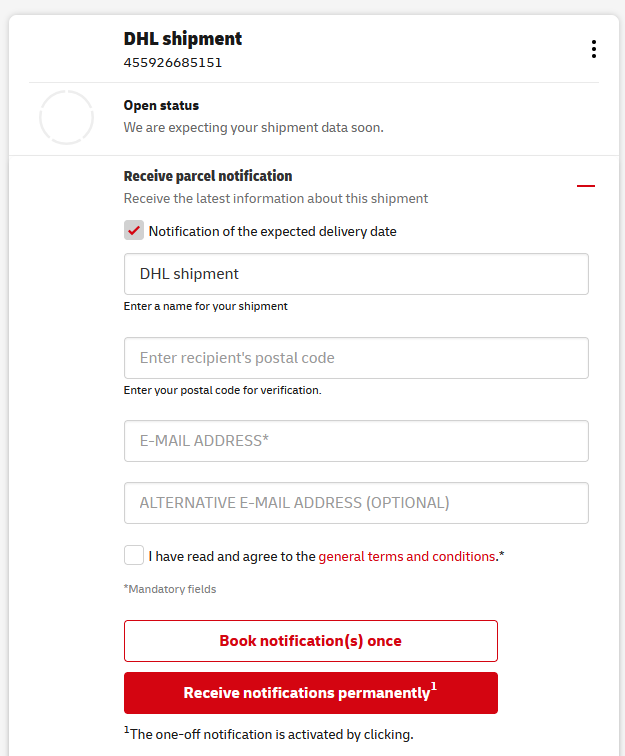The image size is (625, 756).
Task: Click 'We are expecting your shipment data' text
Action: 253,127
